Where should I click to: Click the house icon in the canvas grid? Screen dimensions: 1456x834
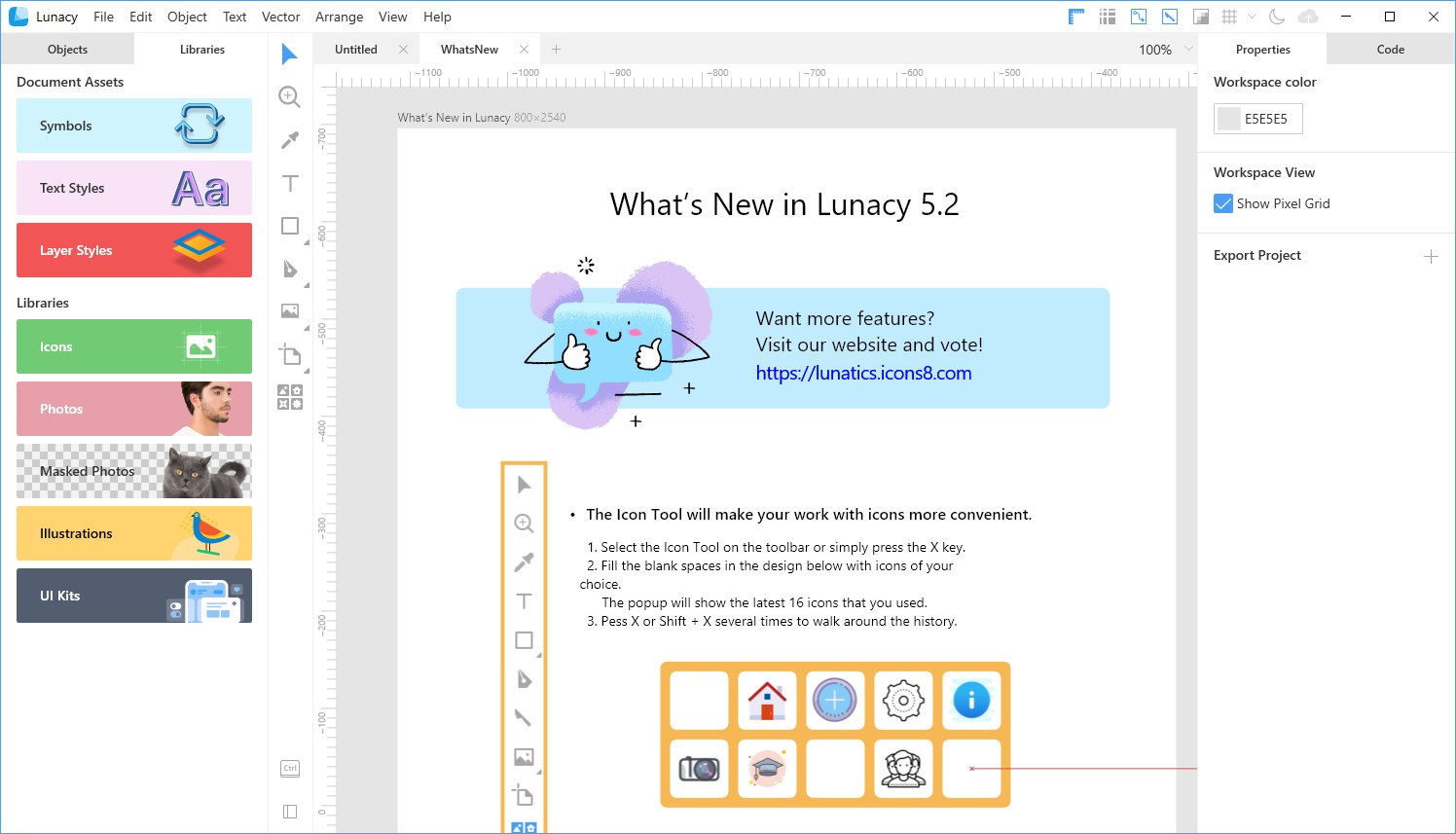pyautogui.click(x=767, y=701)
